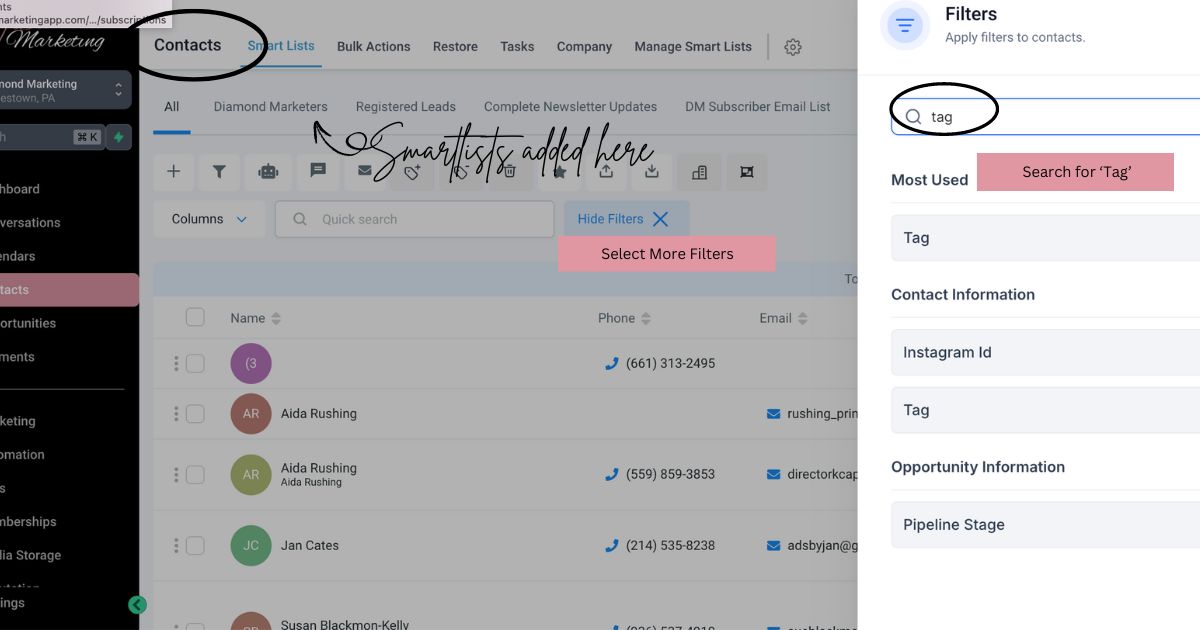Expand the Diamond Marketing account switcher
The image size is (1200, 630).
pyautogui.click(x=118, y=90)
